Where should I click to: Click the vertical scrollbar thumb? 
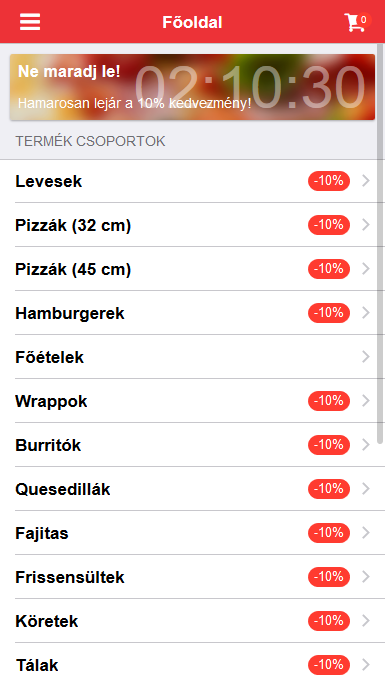(381, 243)
